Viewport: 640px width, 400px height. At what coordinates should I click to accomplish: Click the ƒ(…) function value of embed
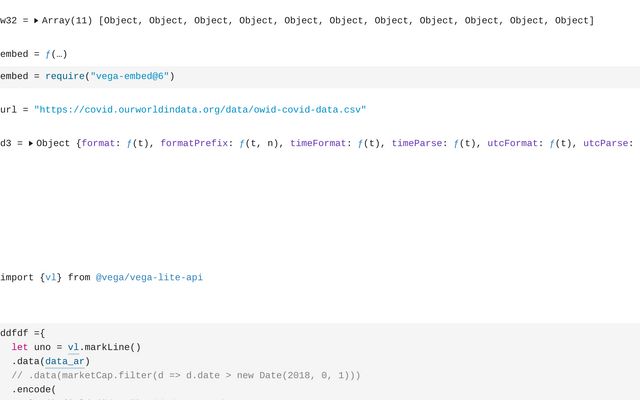(56, 54)
